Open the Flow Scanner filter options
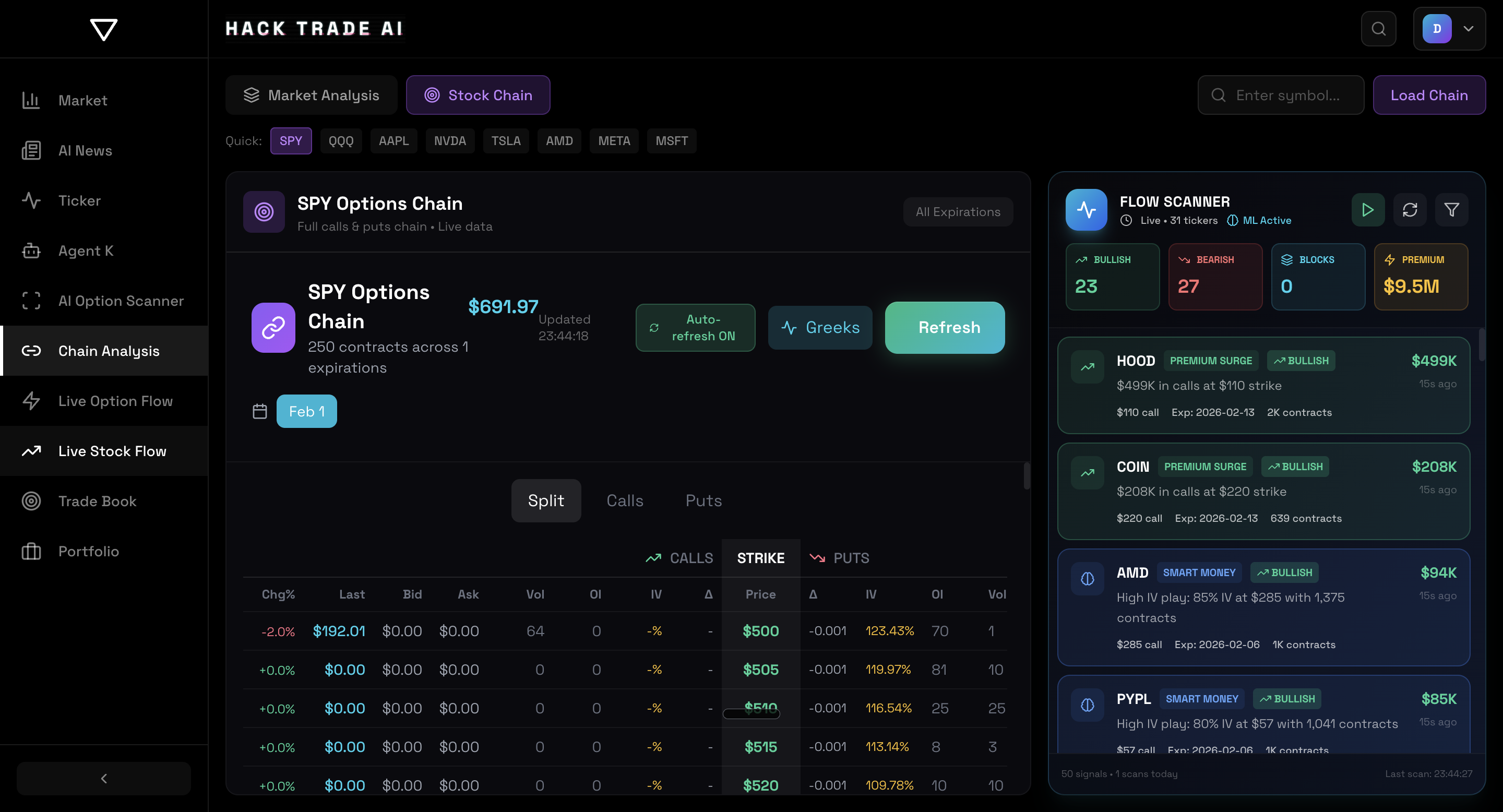The image size is (1503, 812). pos(1452,210)
